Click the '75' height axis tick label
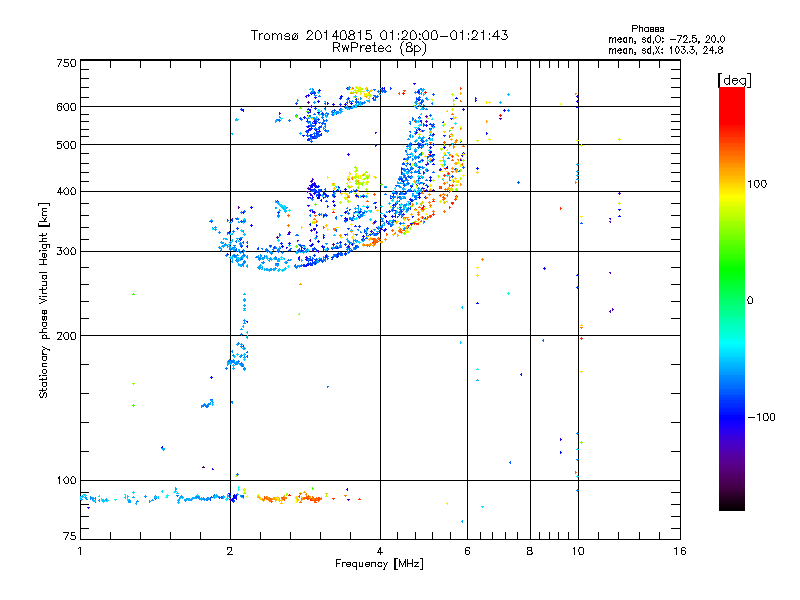Screen dimensions: 800x600 70,536
